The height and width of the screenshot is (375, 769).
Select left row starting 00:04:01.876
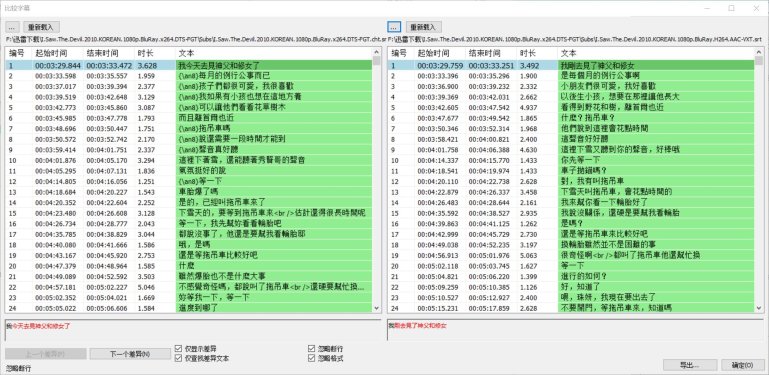[x=189, y=160]
